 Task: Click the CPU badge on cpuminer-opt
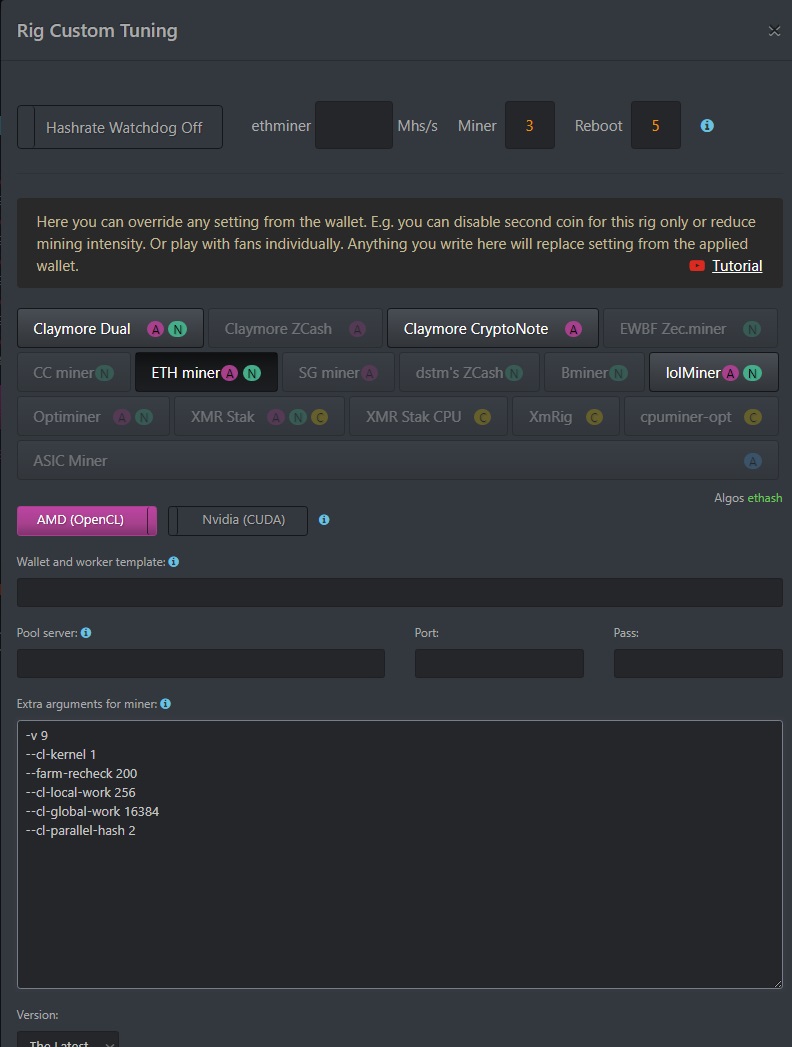(x=753, y=417)
